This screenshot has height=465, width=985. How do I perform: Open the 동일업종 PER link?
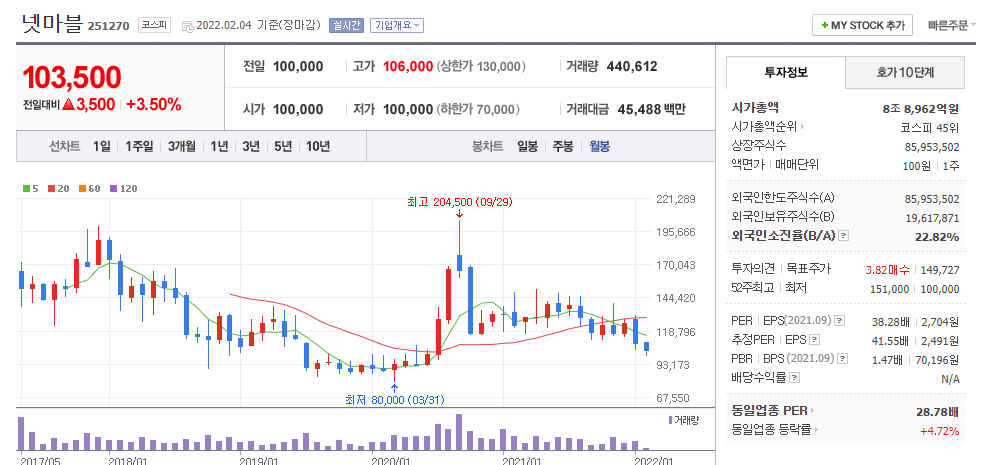[x=770, y=411]
